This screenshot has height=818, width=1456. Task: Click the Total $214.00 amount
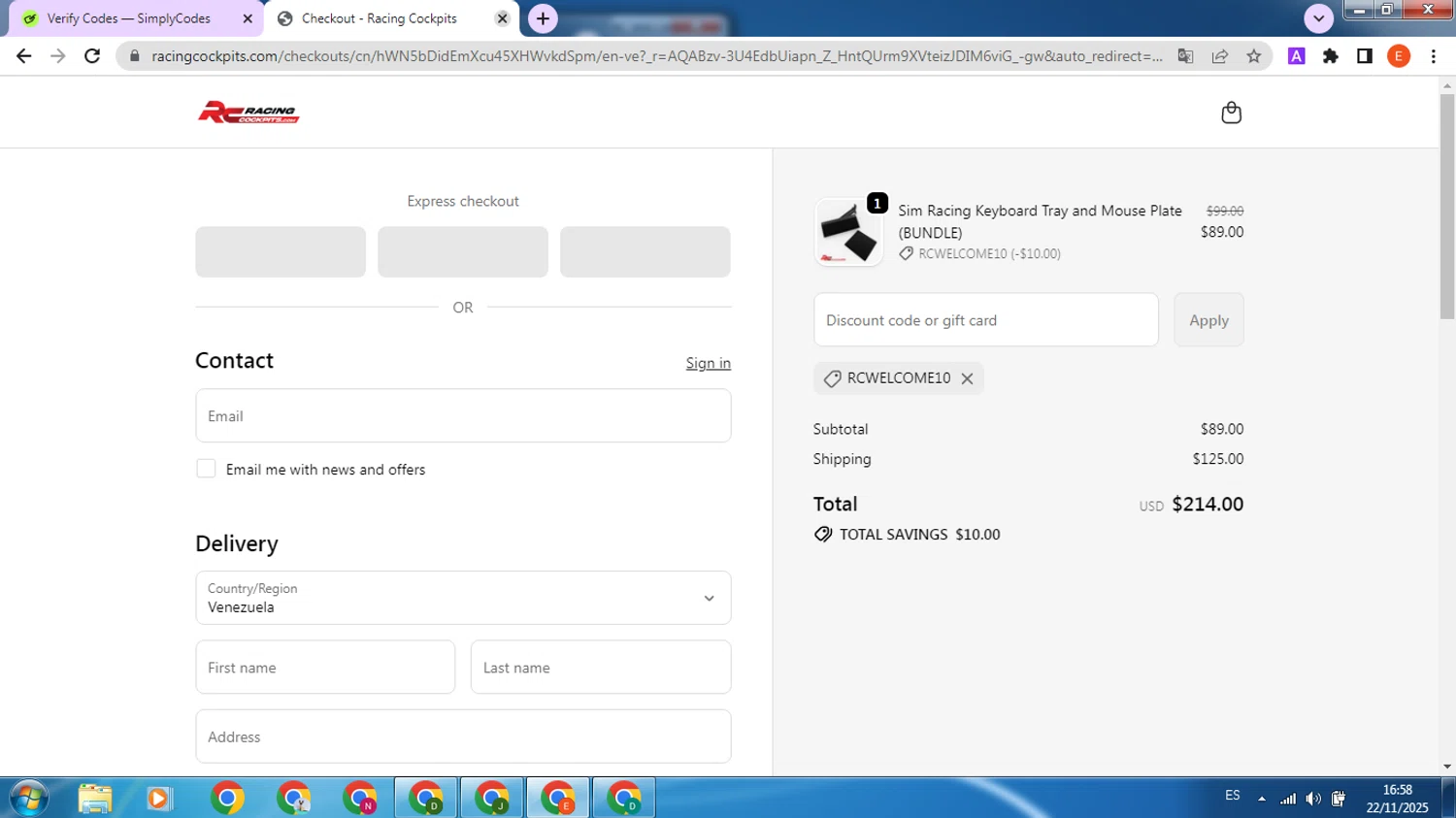pos(1208,504)
